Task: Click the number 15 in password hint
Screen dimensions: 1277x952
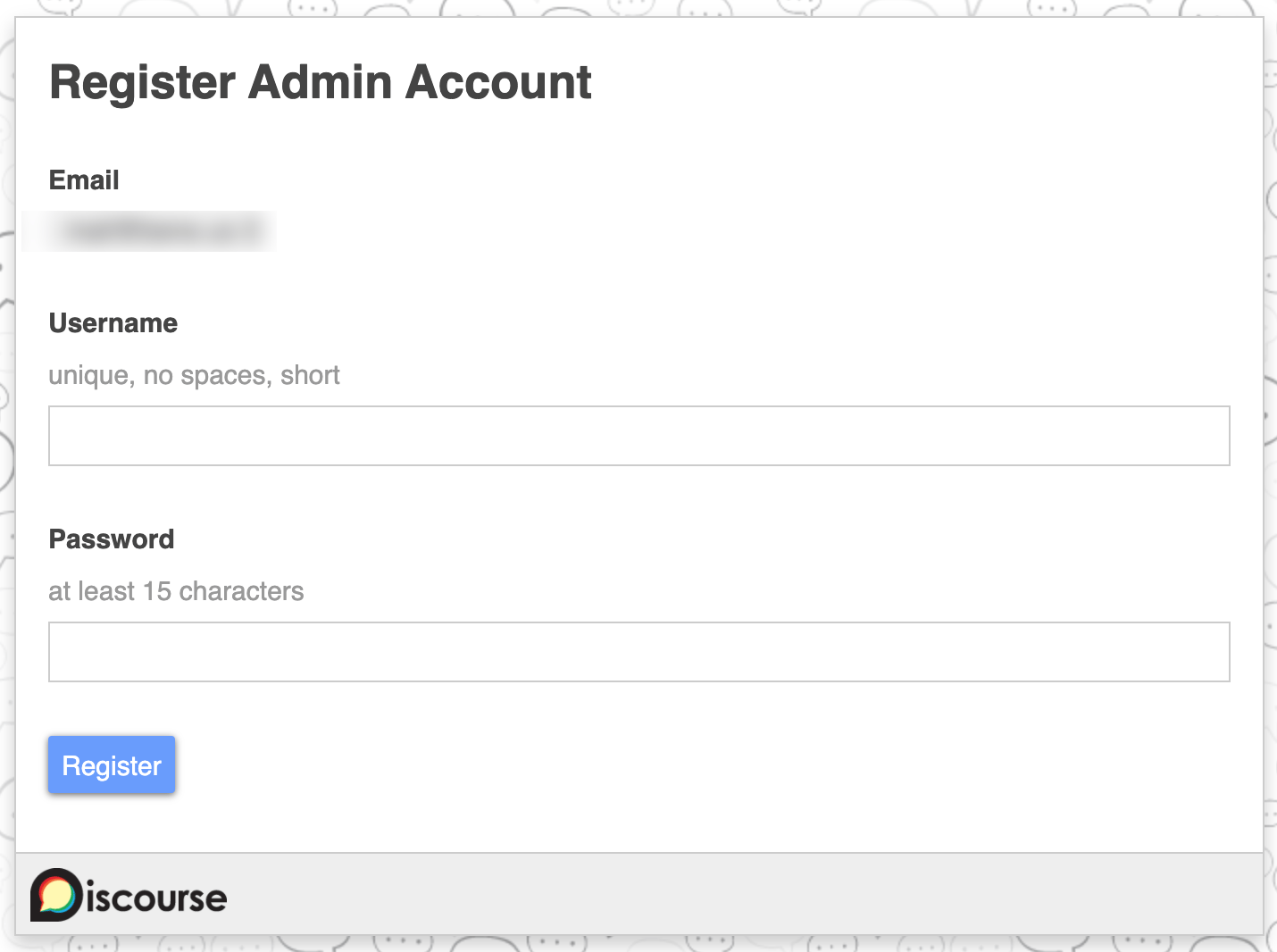Action: [x=157, y=591]
